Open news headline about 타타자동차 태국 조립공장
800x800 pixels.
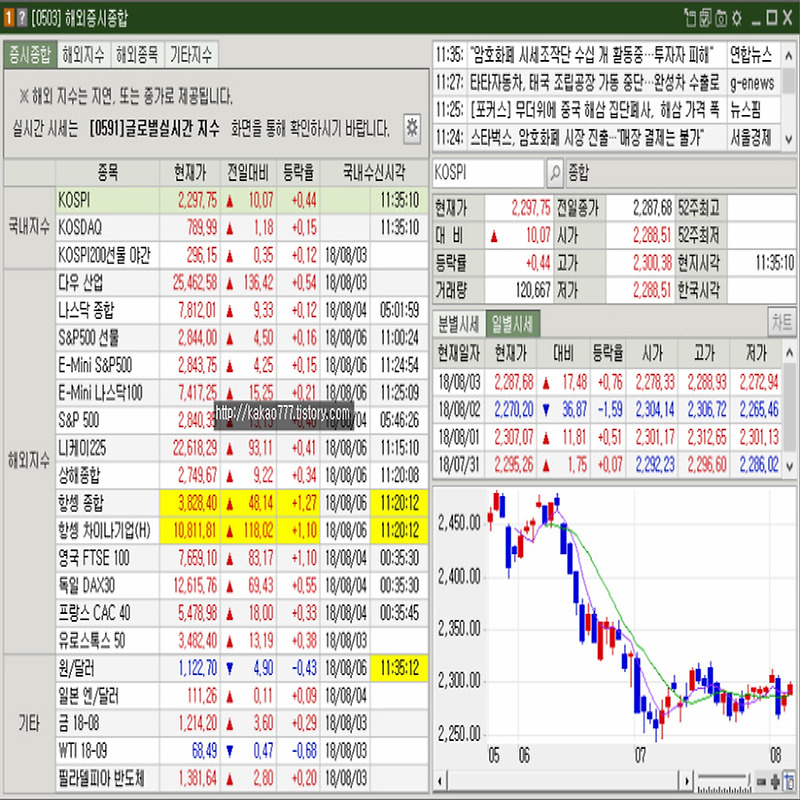pyautogui.click(x=595, y=82)
